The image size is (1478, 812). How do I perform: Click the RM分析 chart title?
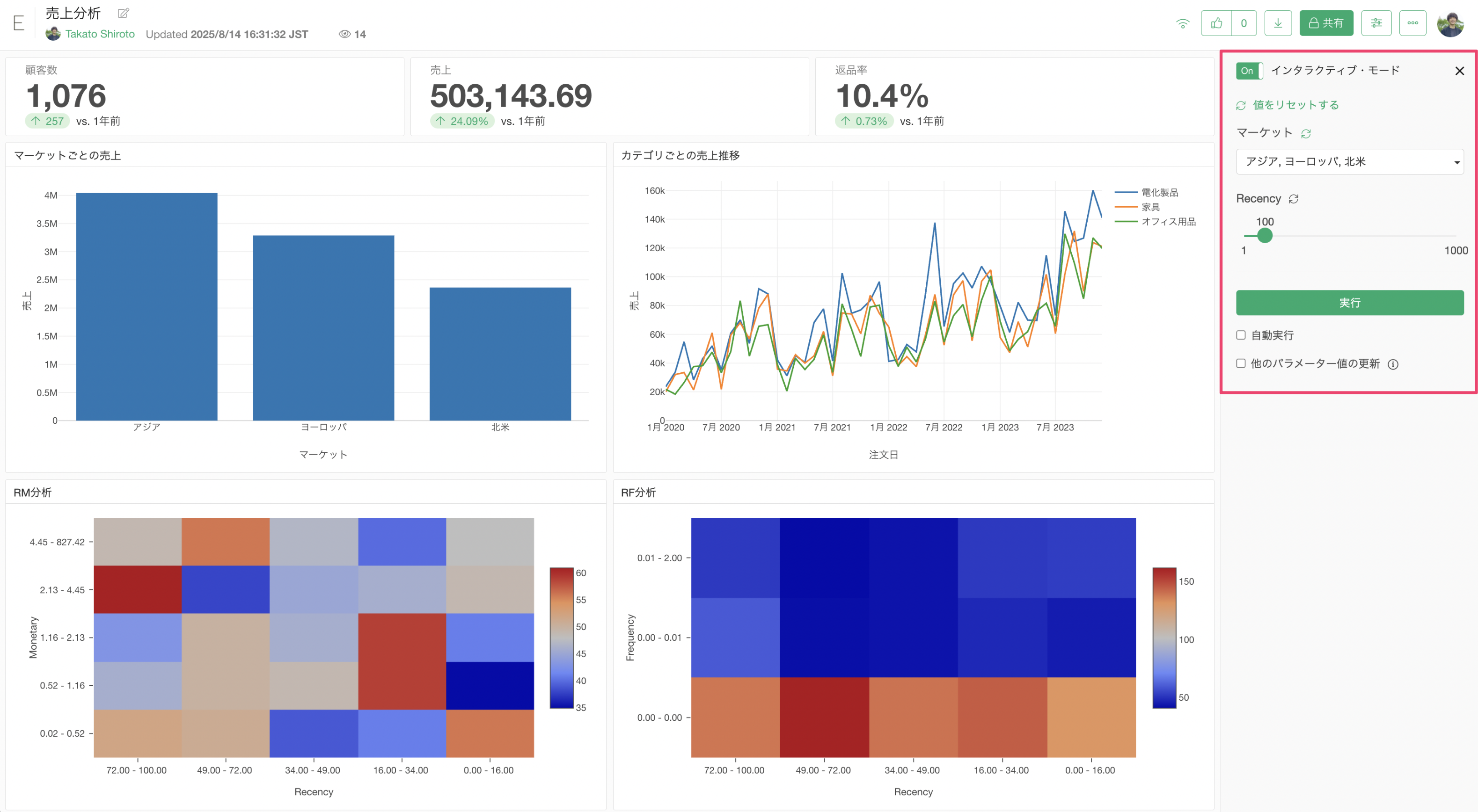pyautogui.click(x=33, y=493)
